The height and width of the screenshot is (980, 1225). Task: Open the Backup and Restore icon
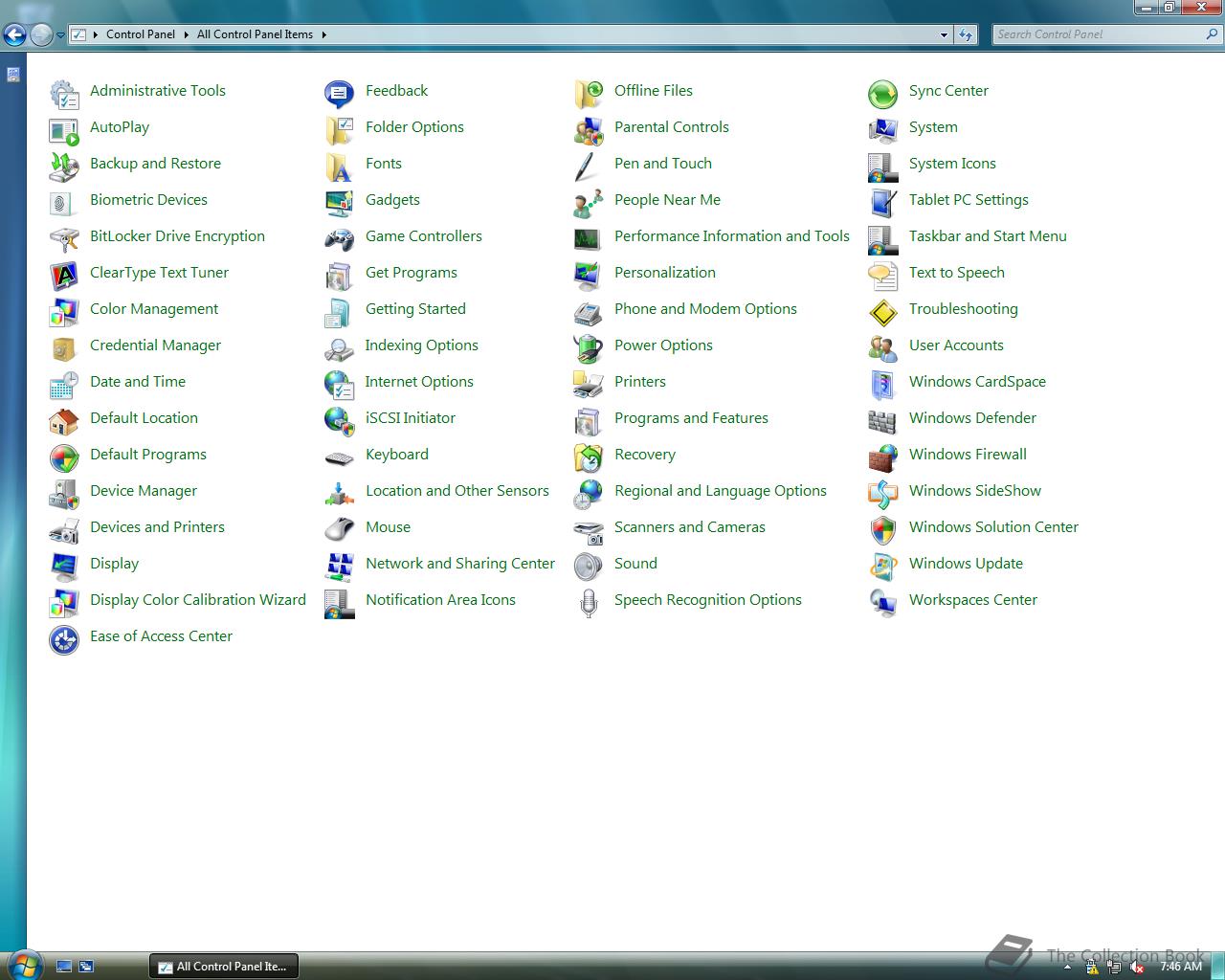click(64, 166)
